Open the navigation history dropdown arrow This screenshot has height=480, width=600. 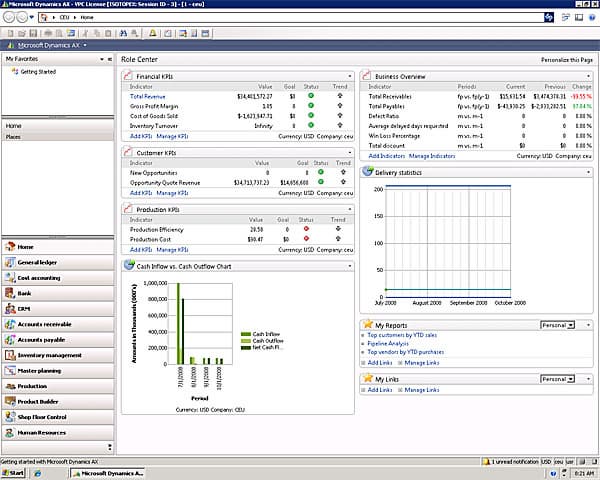pos(32,17)
